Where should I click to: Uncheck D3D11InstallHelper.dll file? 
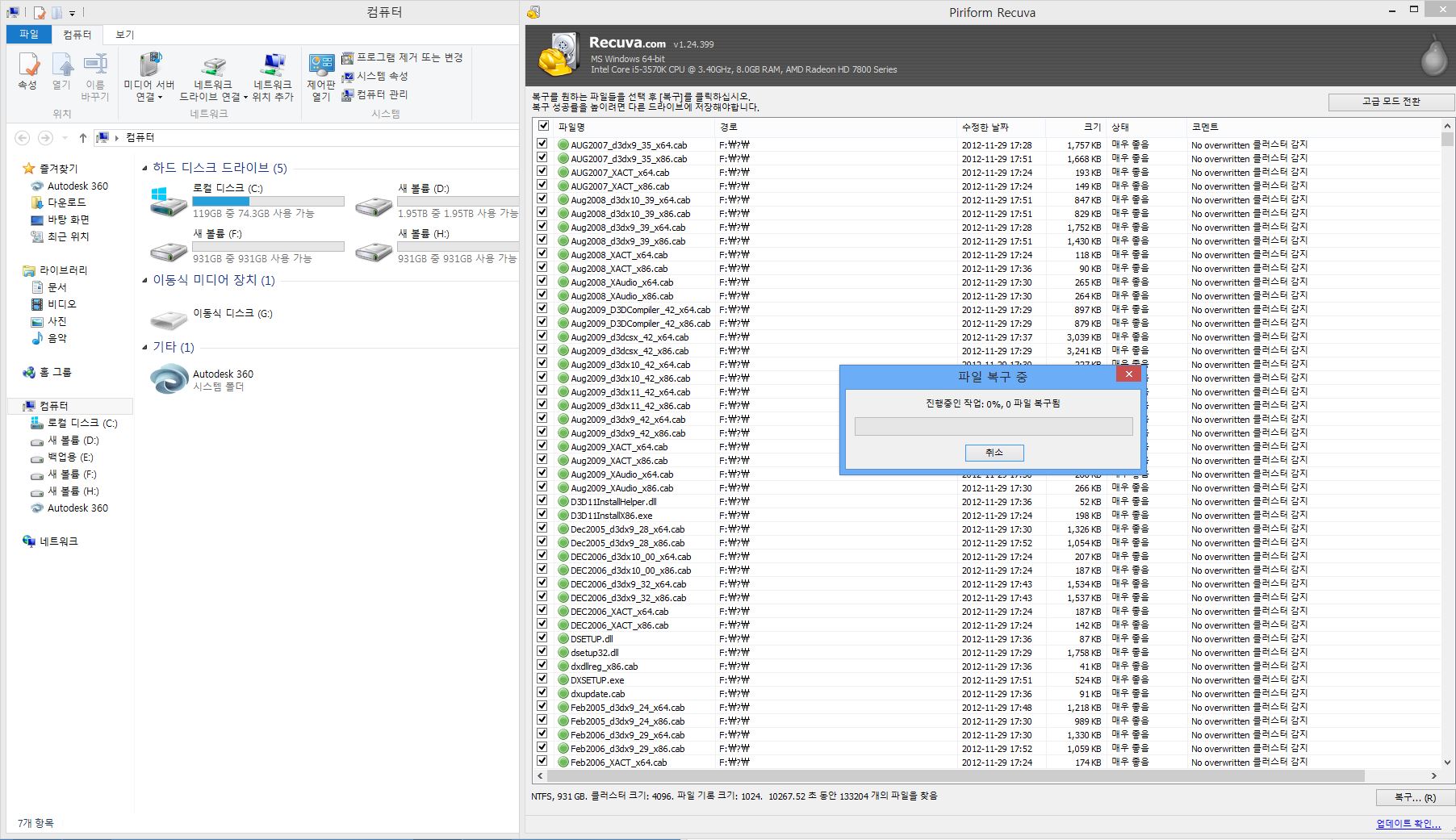(542, 500)
